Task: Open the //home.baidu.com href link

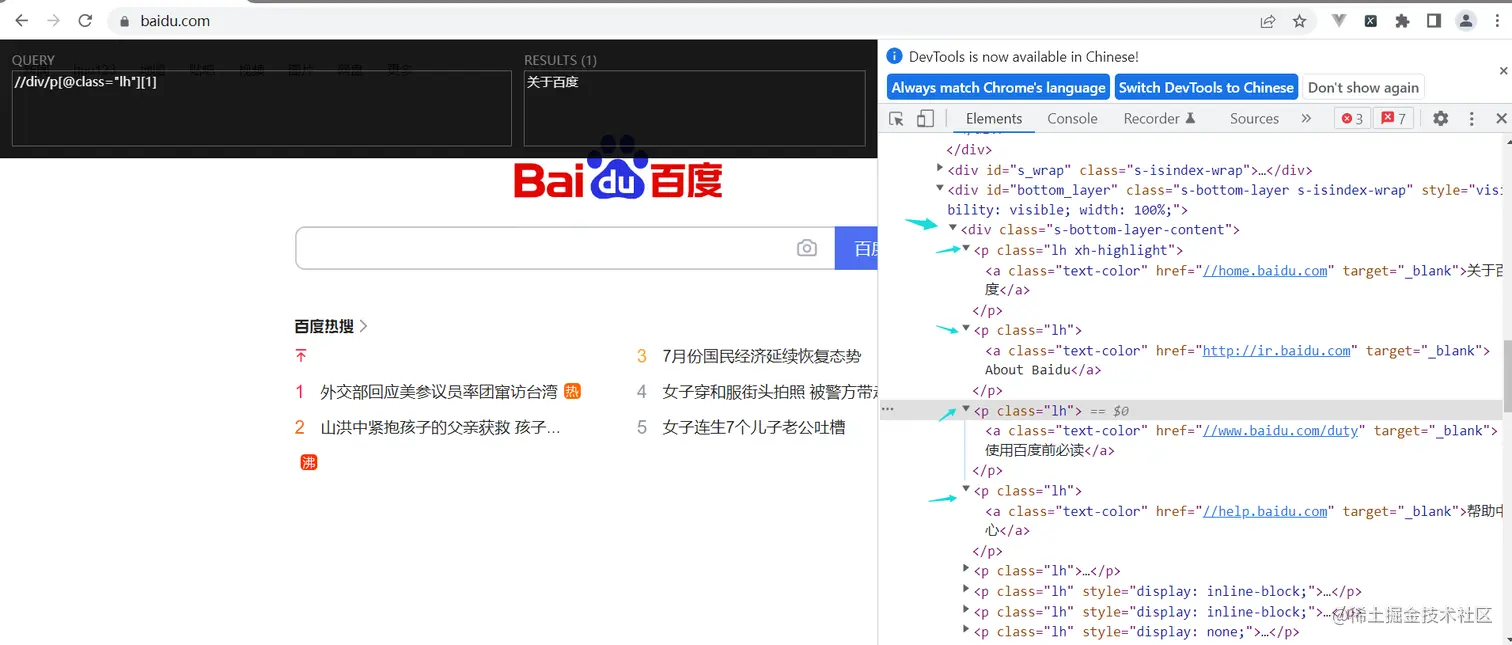Action: tap(1265, 270)
